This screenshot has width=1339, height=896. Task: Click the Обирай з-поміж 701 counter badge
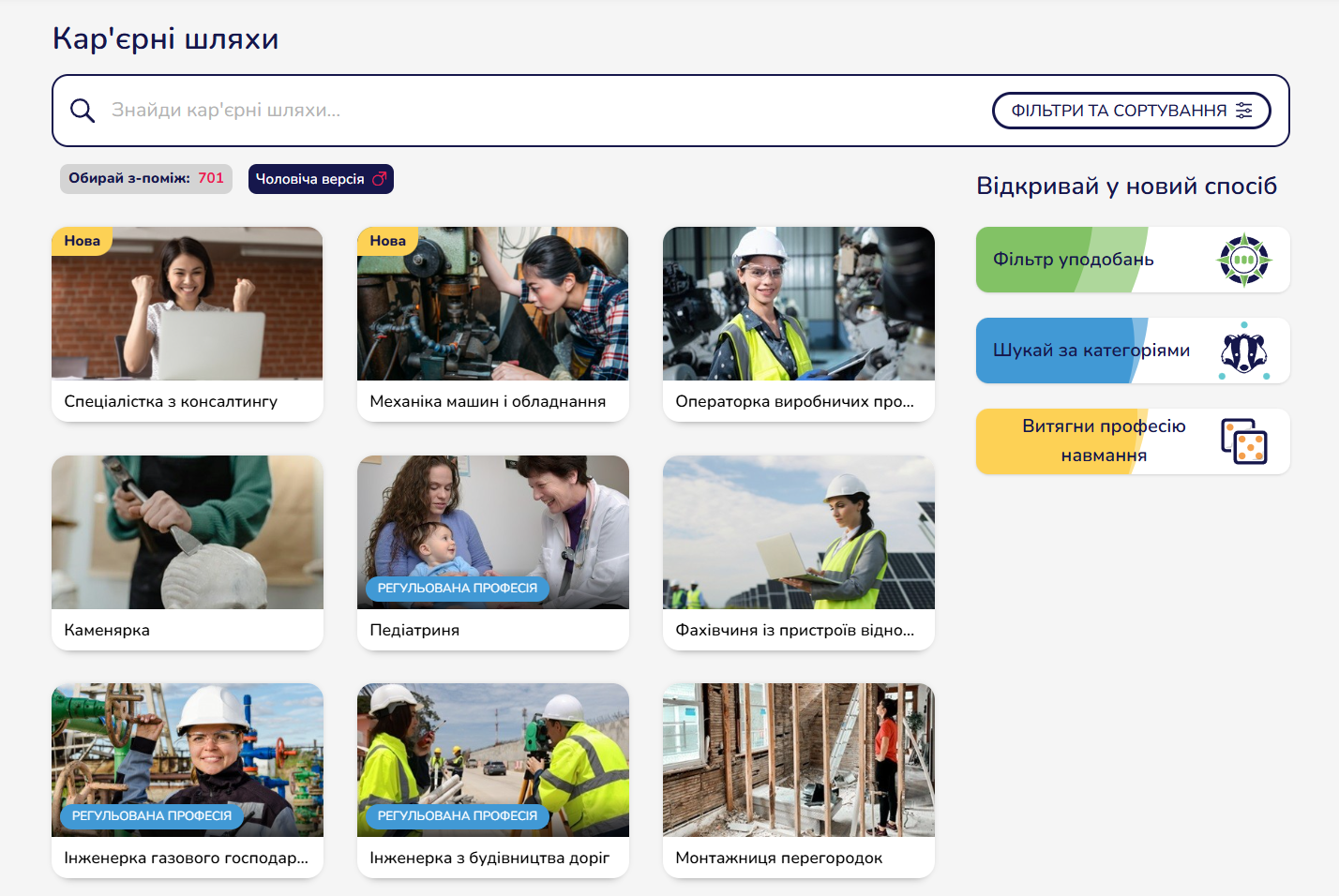click(x=146, y=179)
